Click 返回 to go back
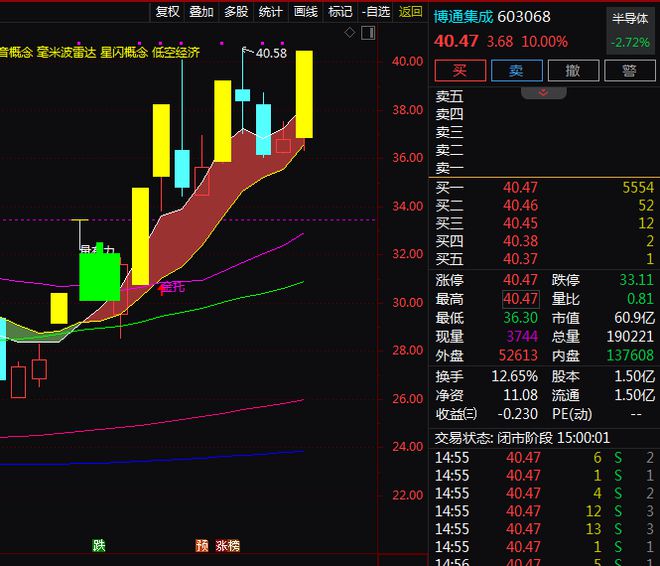The height and width of the screenshot is (566, 660). click(x=411, y=12)
